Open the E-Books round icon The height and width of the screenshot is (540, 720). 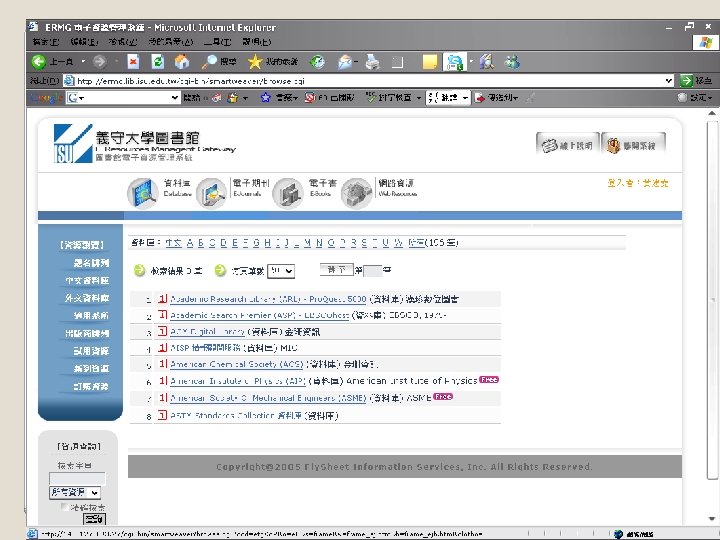[x=288, y=193]
